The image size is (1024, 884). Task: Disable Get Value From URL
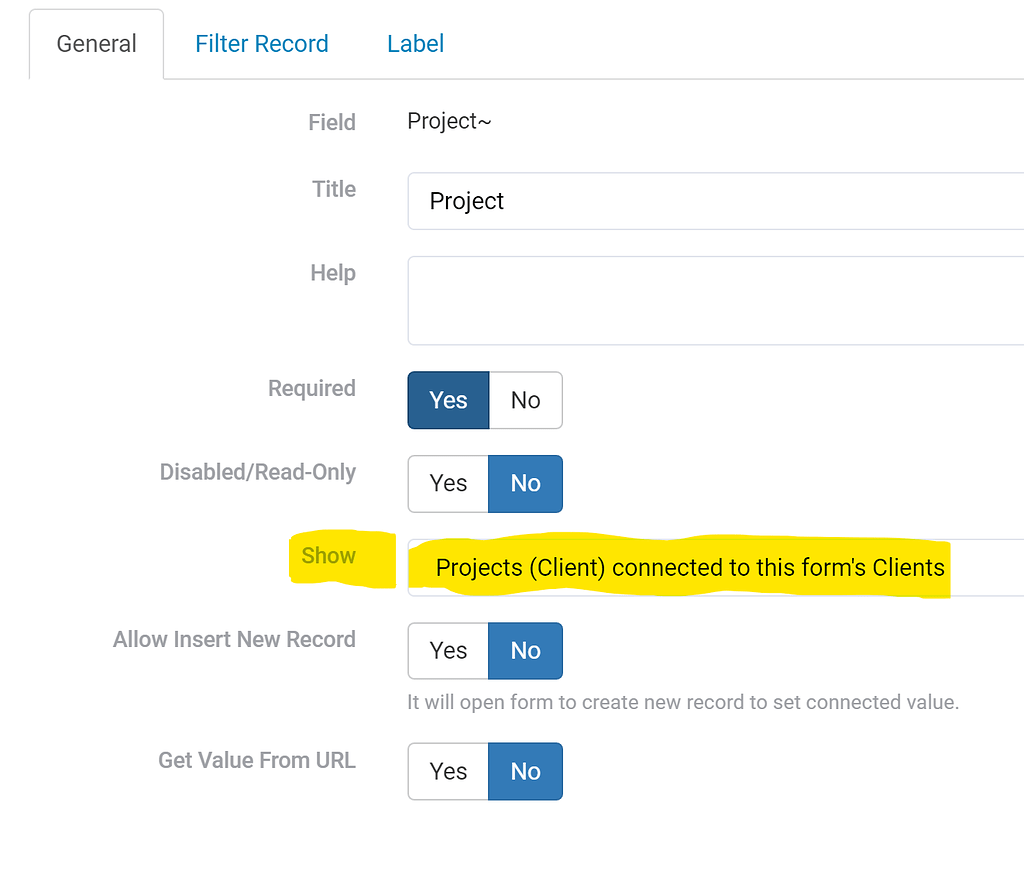(525, 771)
